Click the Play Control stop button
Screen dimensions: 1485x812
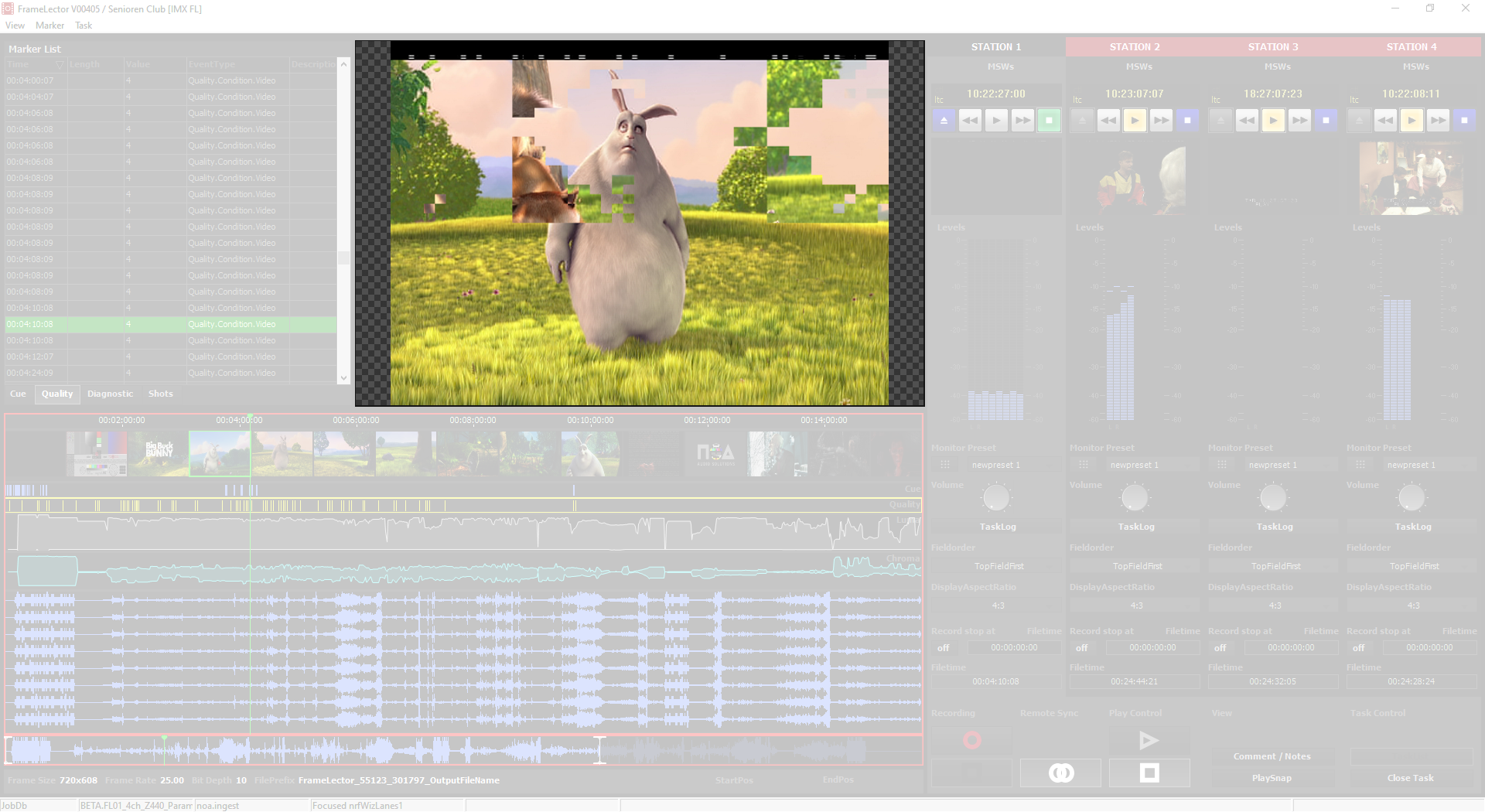[1149, 773]
